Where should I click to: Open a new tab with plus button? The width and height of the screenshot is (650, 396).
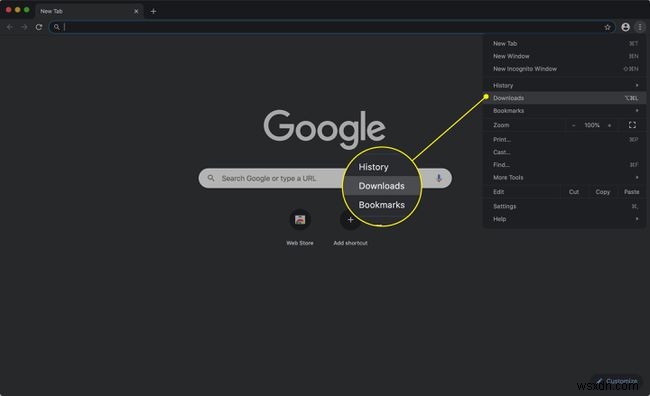[153, 11]
